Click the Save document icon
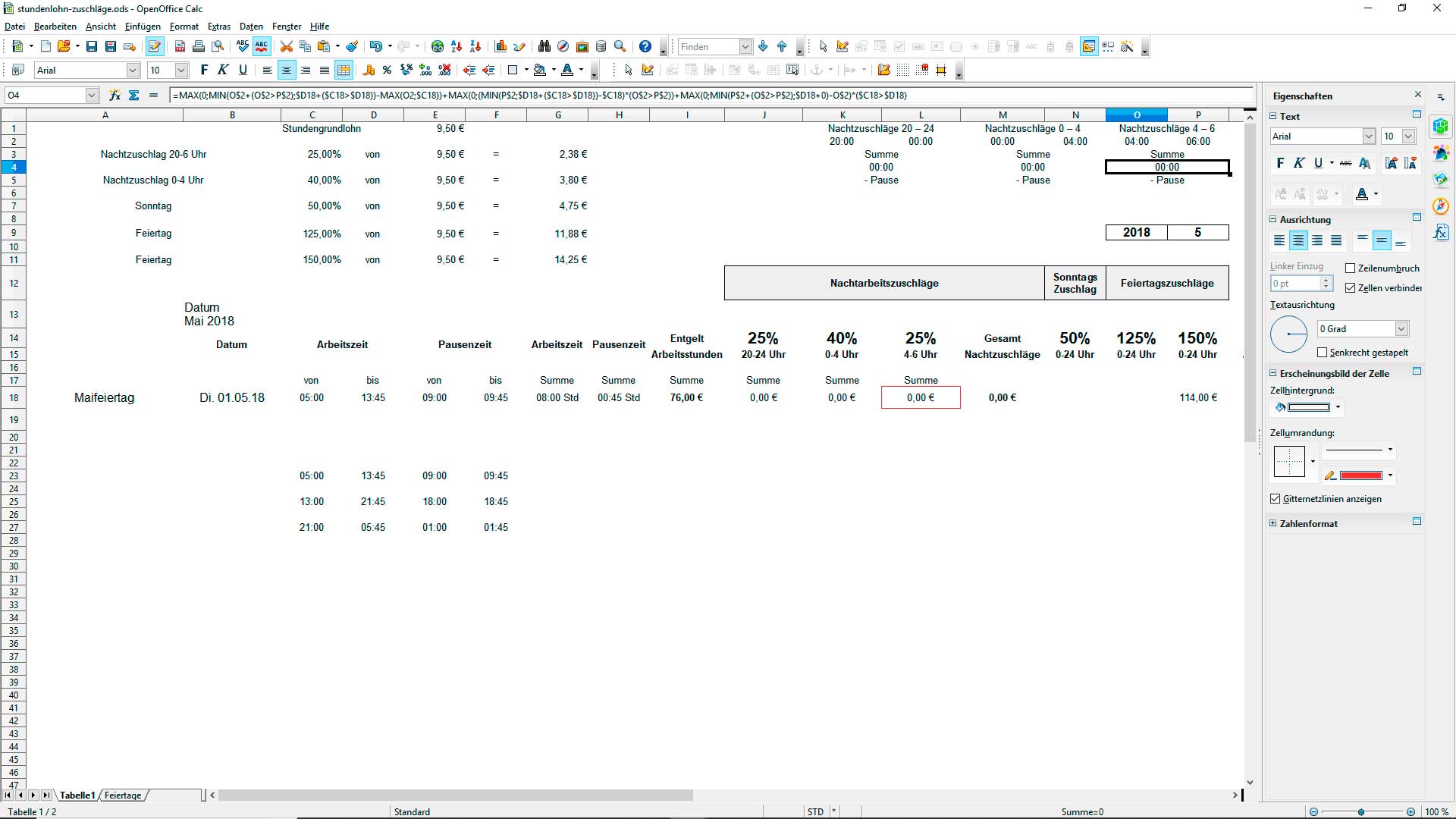 pos(92,46)
